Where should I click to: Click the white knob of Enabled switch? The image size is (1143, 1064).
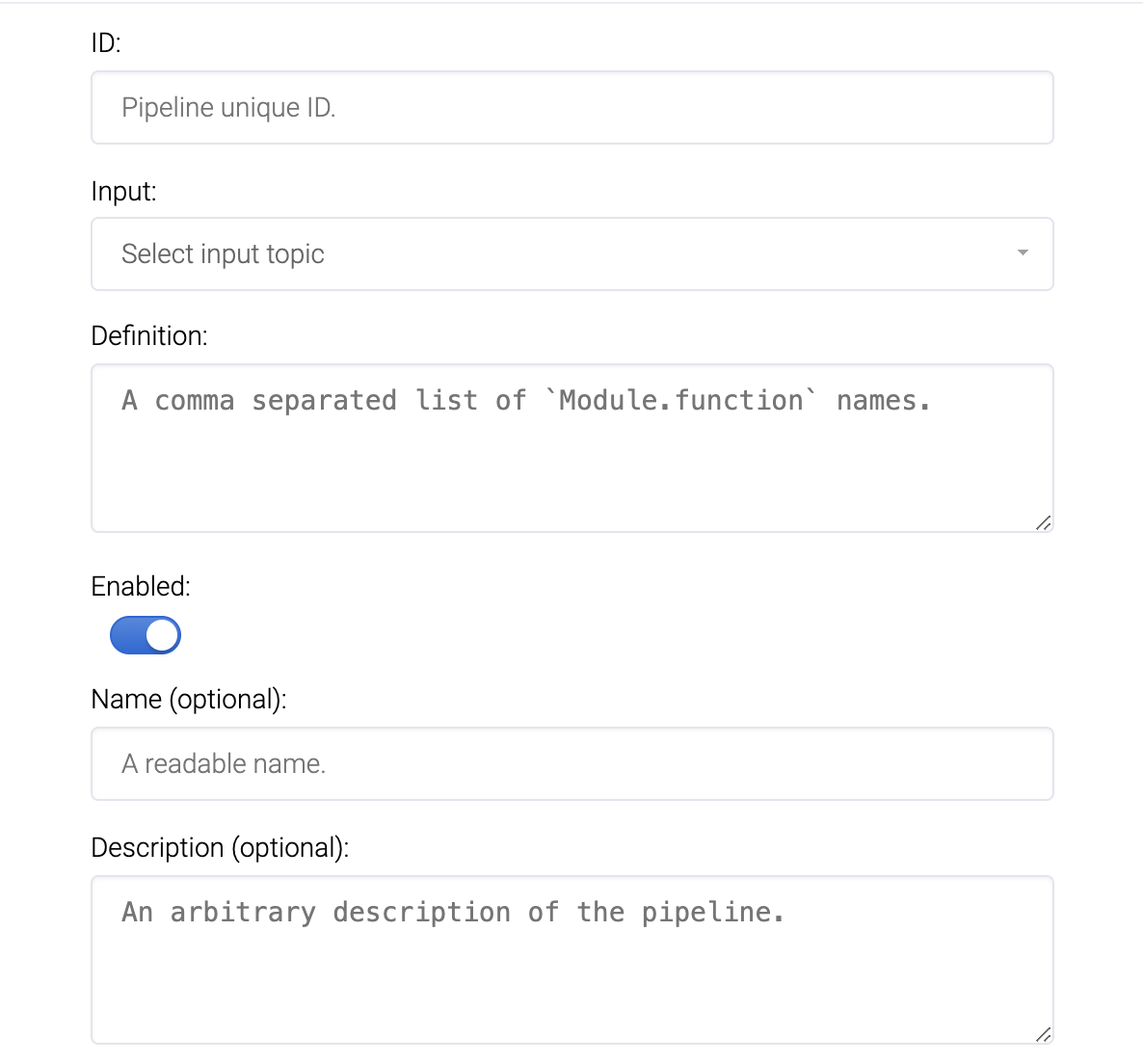click(x=163, y=635)
